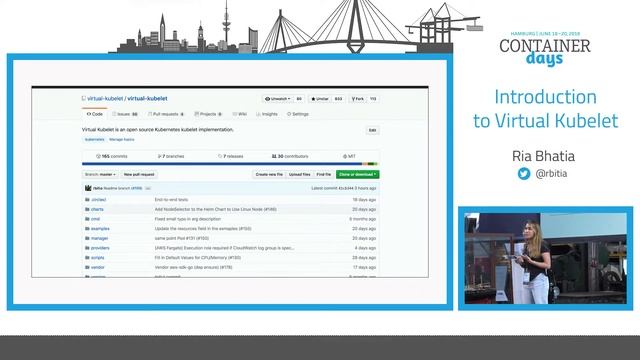Click Manage topics
Viewport: 640px width, 360px height.
coord(122,140)
